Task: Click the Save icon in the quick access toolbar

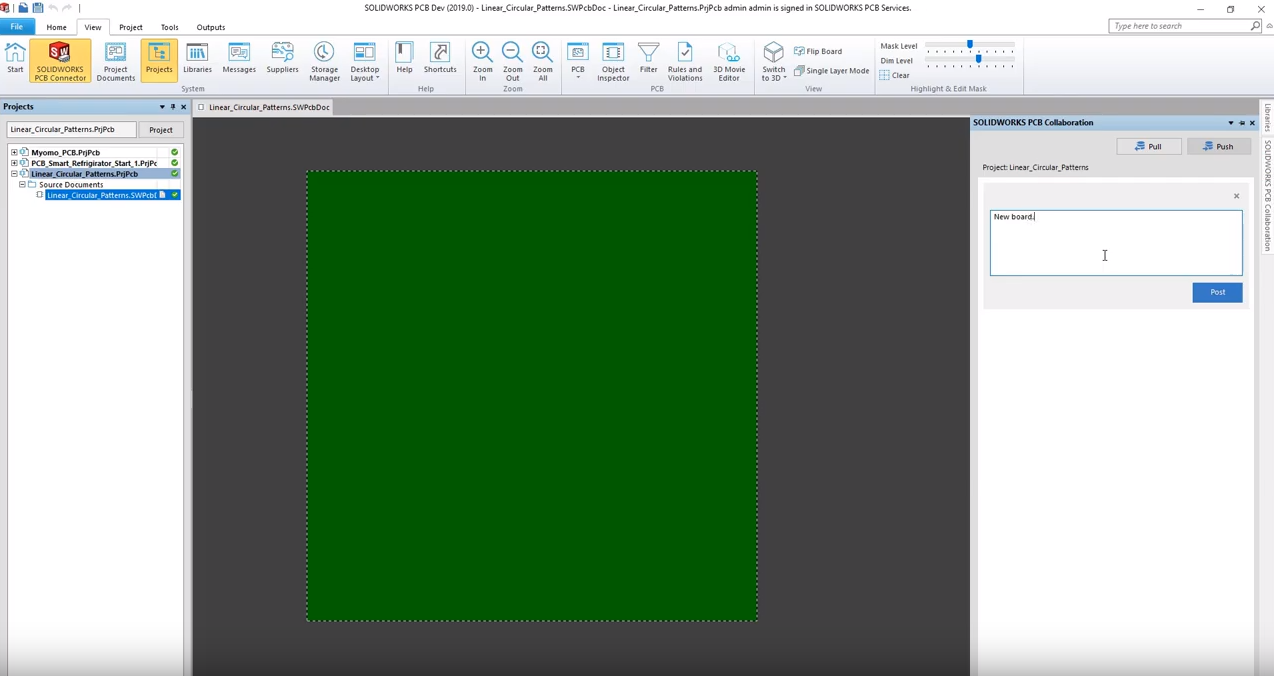Action: [37, 8]
